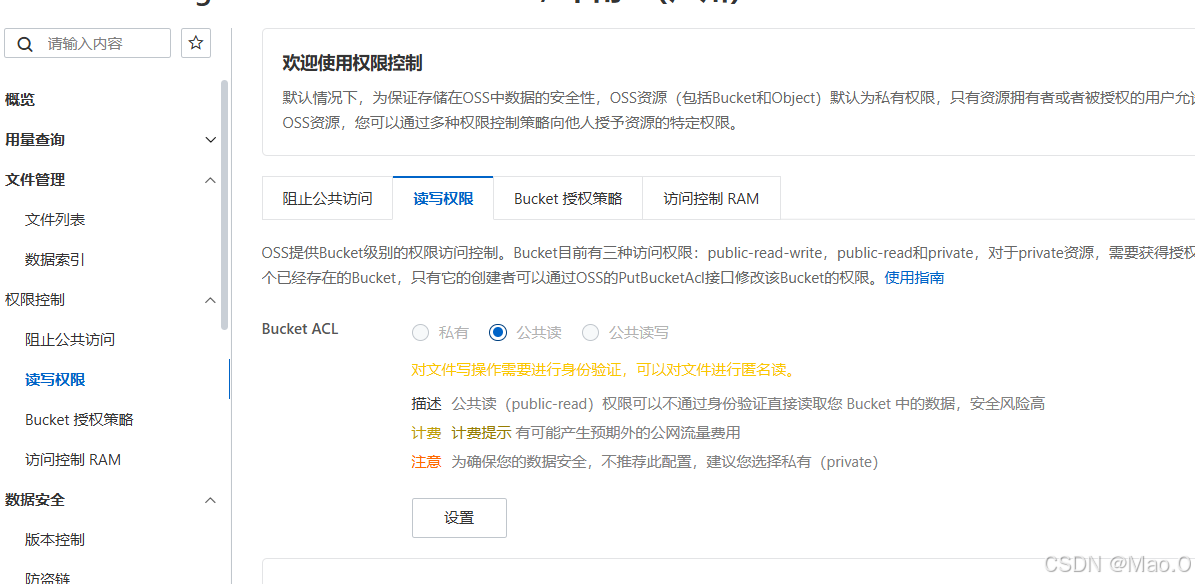Image resolution: width=1195 pixels, height=584 pixels.
Task: Click the 设置 button
Action: 460,518
